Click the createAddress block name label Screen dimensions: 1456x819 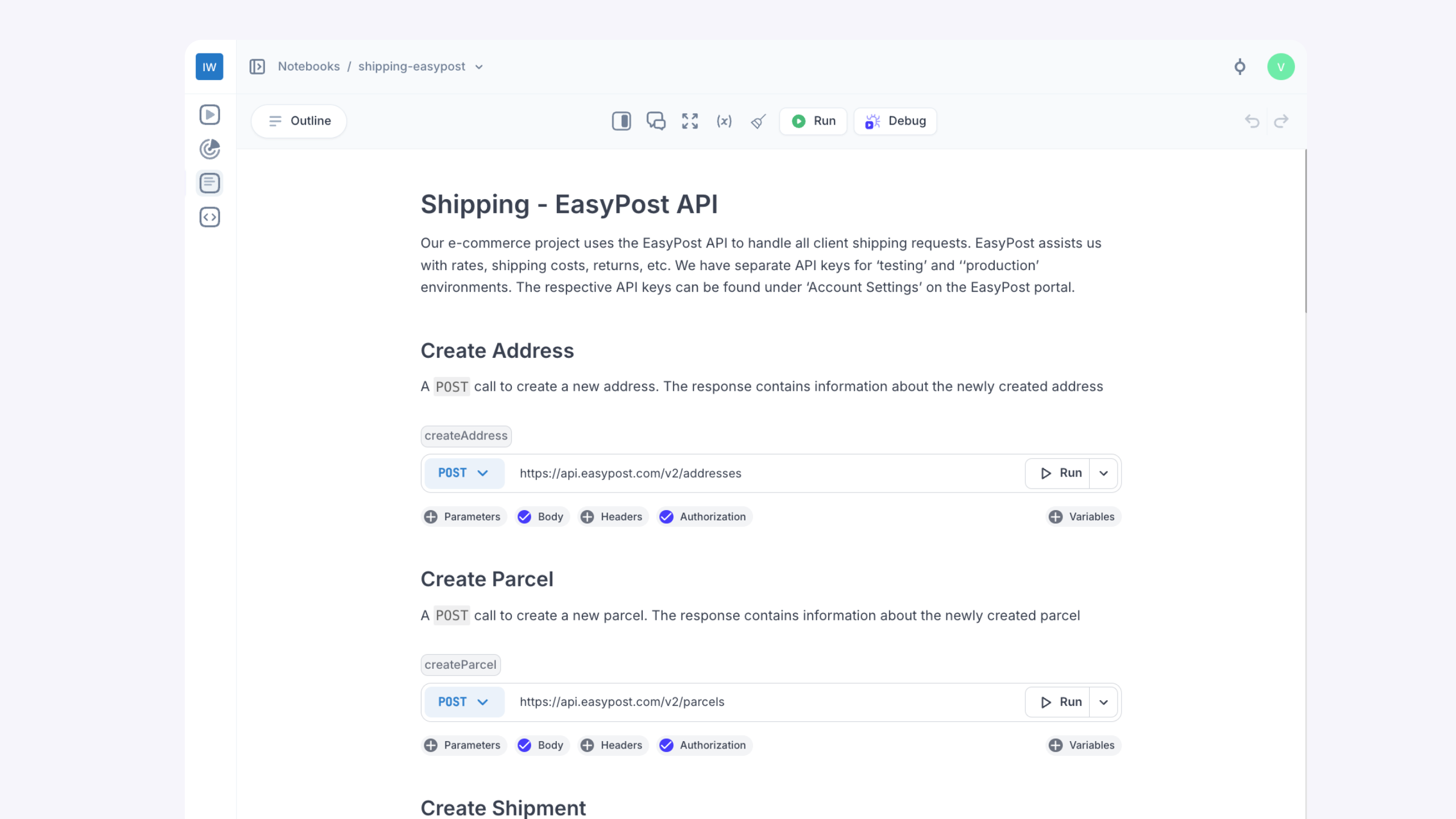[x=466, y=436]
